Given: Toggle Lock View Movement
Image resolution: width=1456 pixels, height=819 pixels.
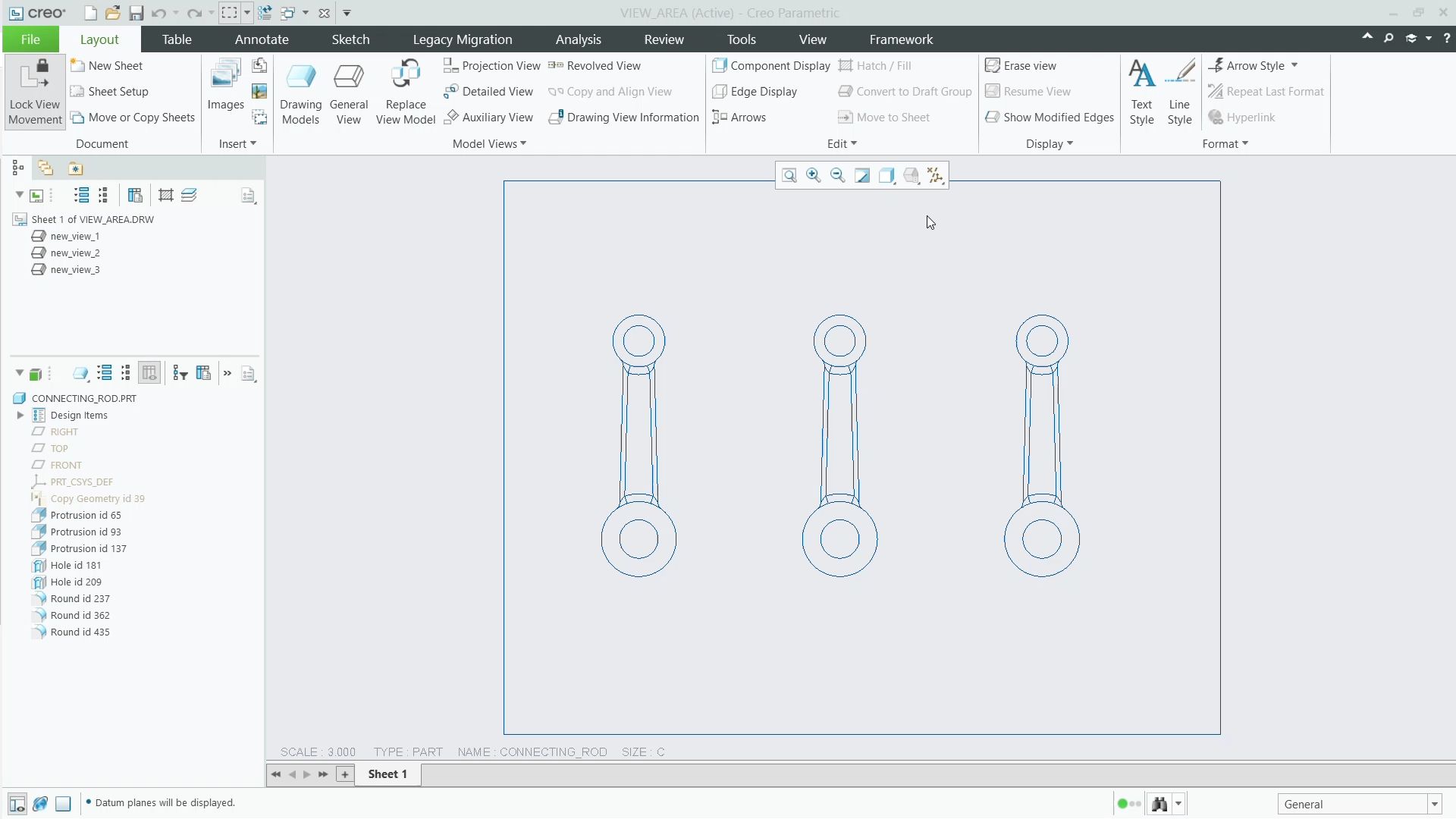Looking at the screenshot, I should [x=35, y=92].
